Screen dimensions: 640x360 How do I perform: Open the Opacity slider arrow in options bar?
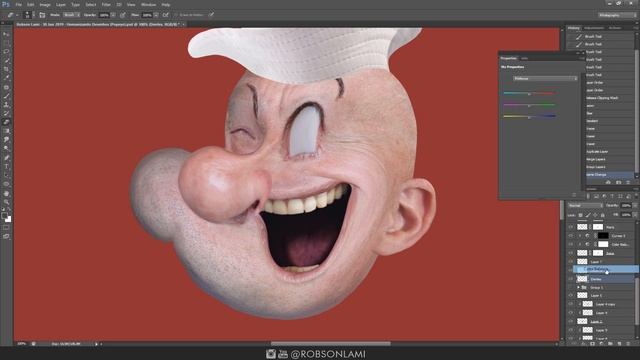point(113,15)
